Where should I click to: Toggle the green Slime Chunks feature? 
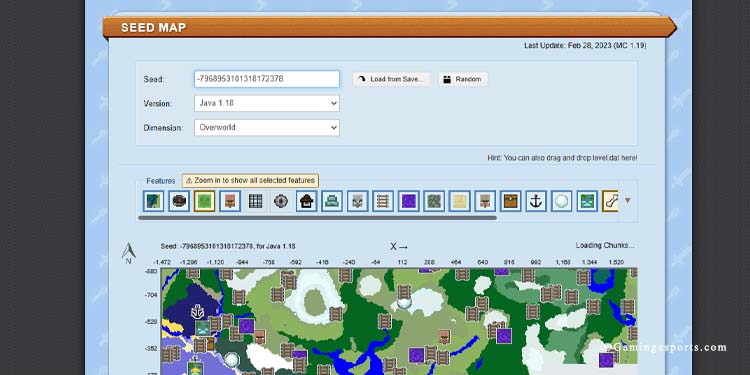click(x=204, y=201)
